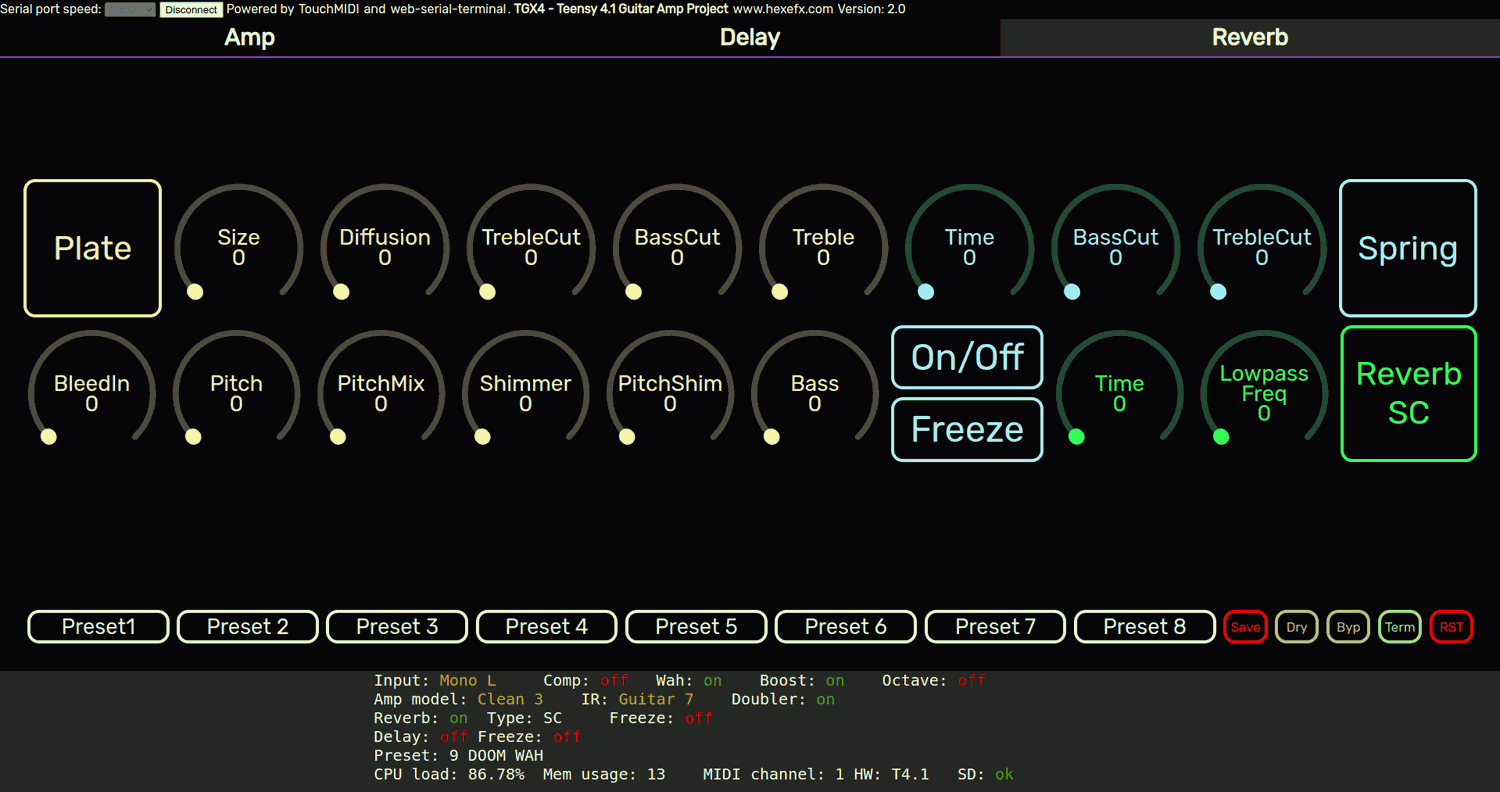Click the 'Version: 2.0' header text
This screenshot has height=792, width=1500.
click(x=872, y=9)
